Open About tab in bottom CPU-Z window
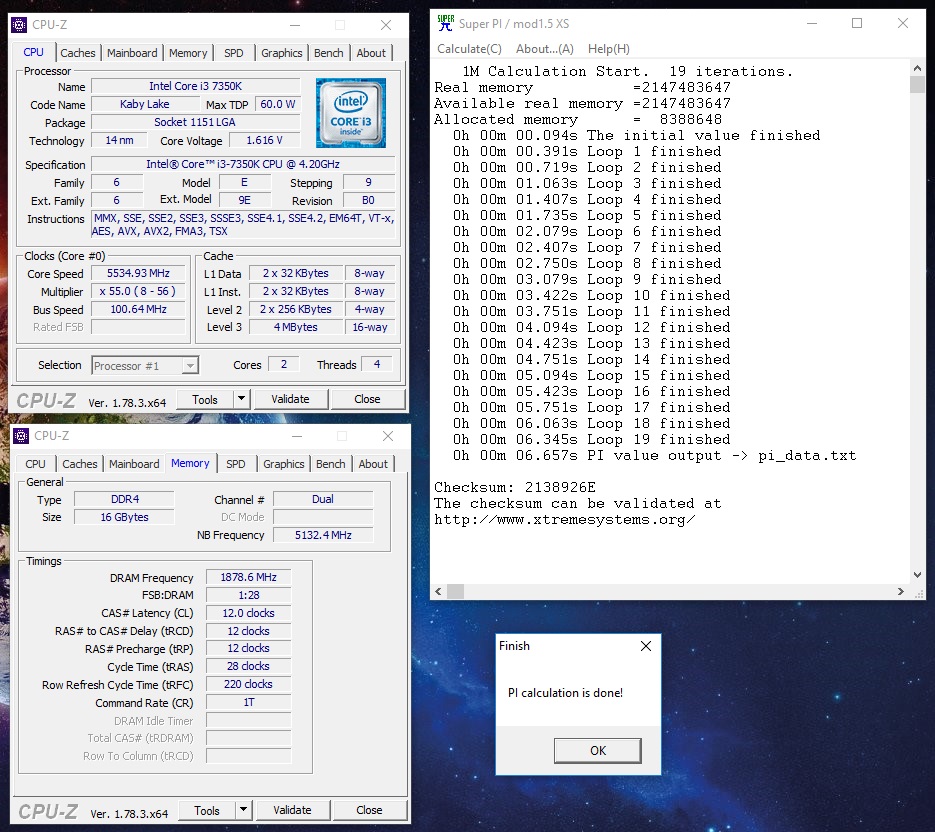The width and height of the screenshot is (935, 832). point(373,463)
